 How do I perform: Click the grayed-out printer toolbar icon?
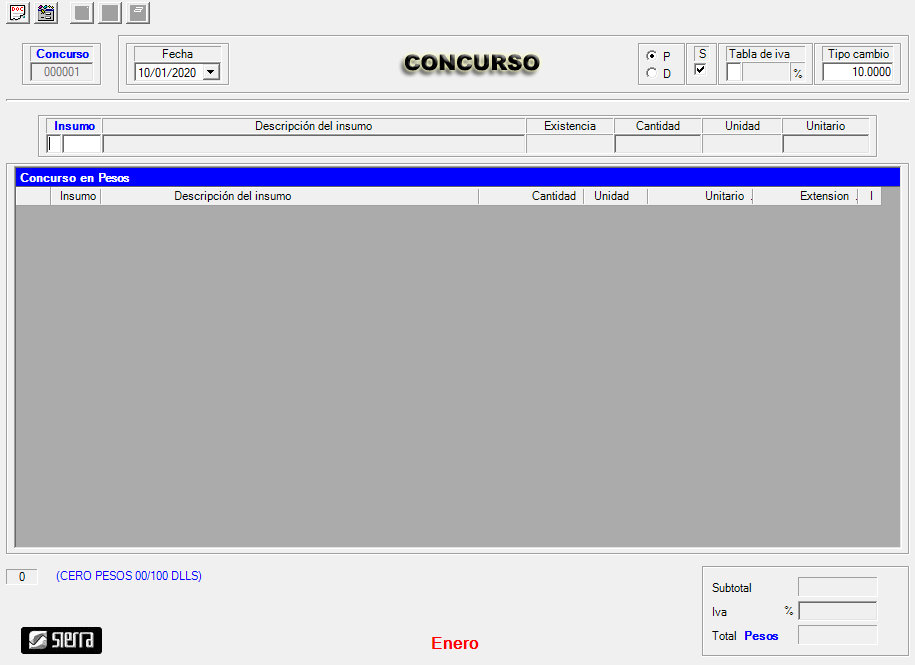pos(138,13)
